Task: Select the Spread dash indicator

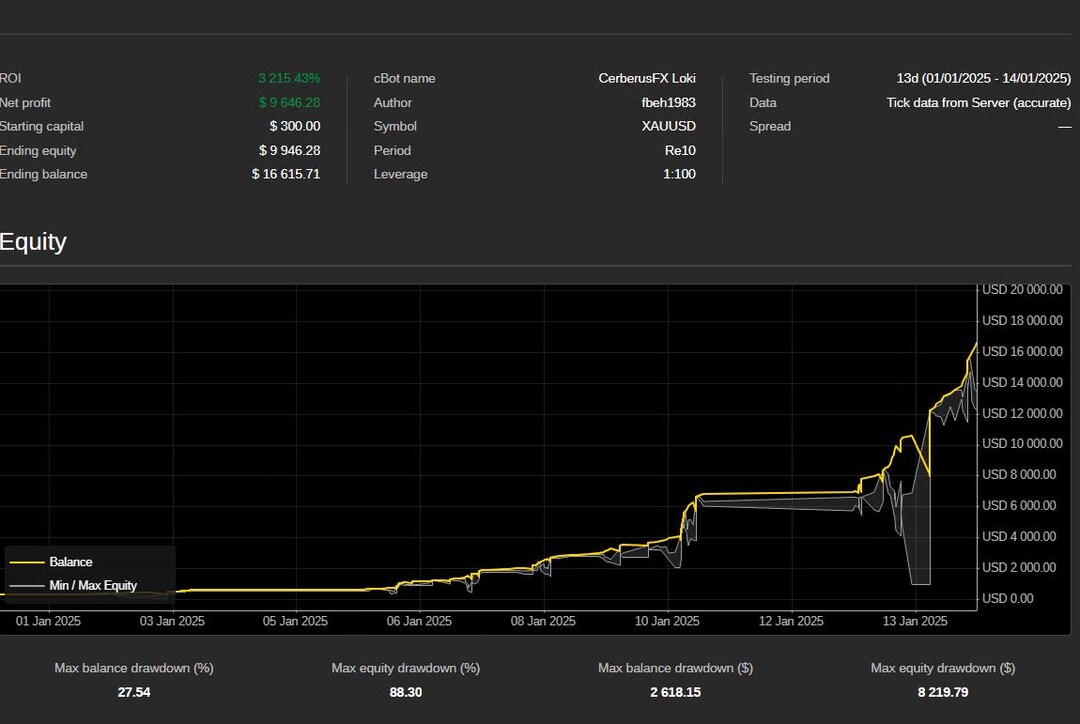Action: pyautogui.click(x=1064, y=126)
